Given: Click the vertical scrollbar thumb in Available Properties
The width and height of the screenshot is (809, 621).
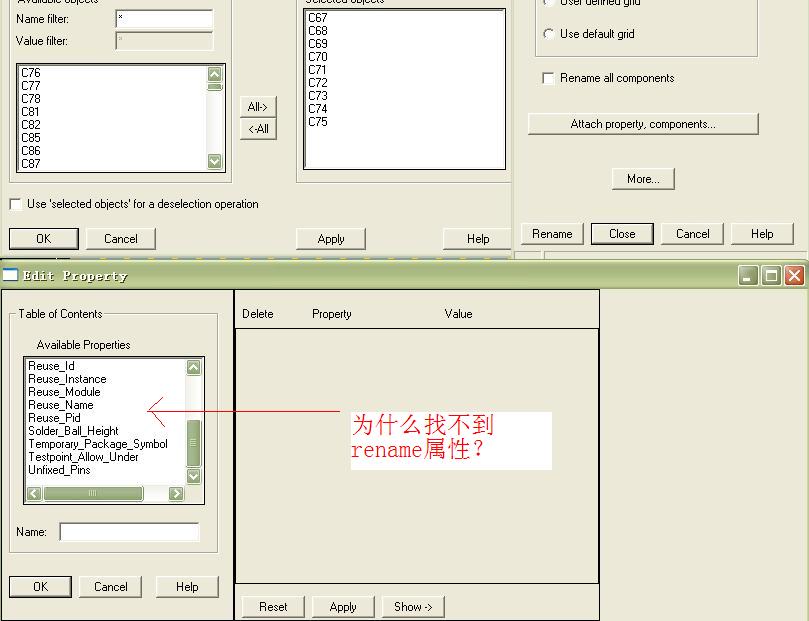Looking at the screenshot, I should [193, 443].
